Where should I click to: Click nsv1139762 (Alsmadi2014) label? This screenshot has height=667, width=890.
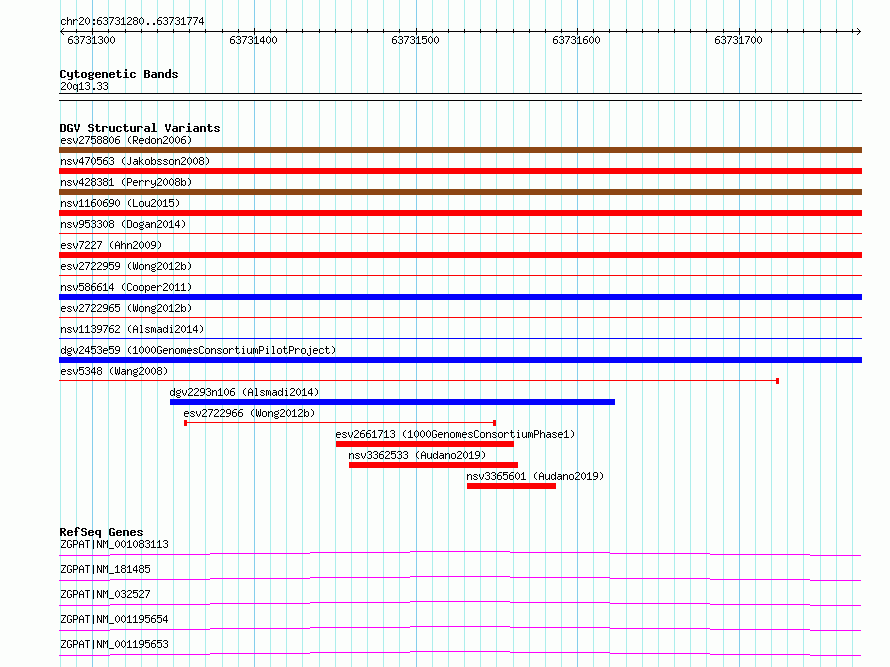tap(132, 329)
